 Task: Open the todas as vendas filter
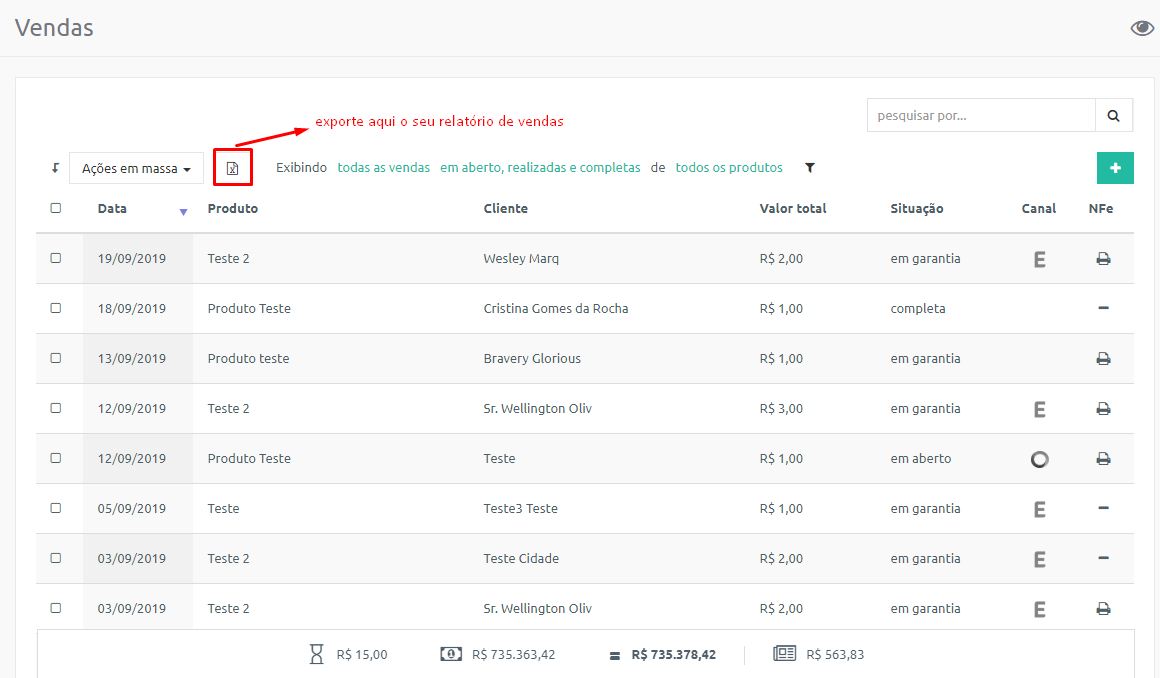click(383, 168)
